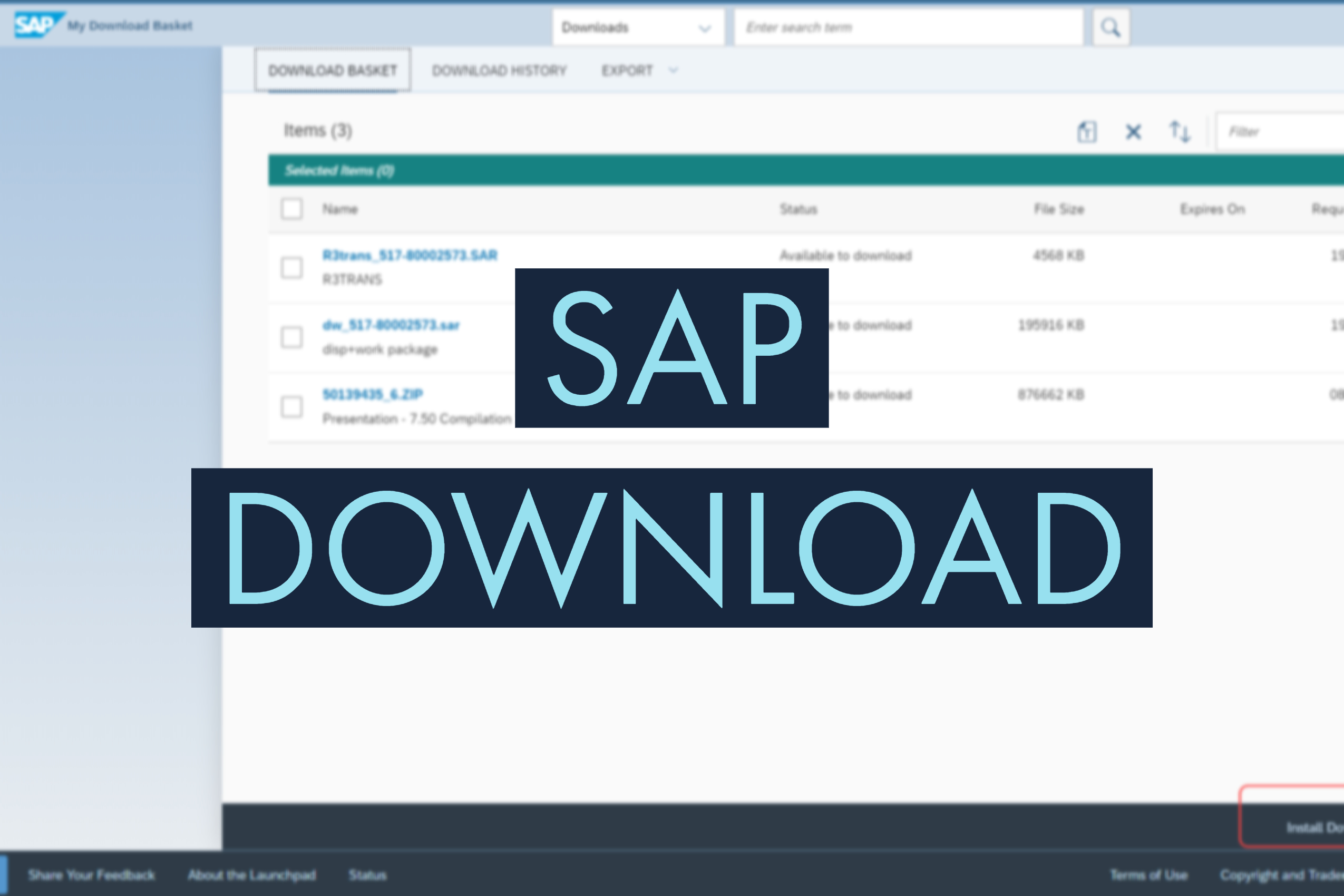Switch to the DOWNLOAD HISTORY tab
The image size is (1344, 896).
click(500, 70)
